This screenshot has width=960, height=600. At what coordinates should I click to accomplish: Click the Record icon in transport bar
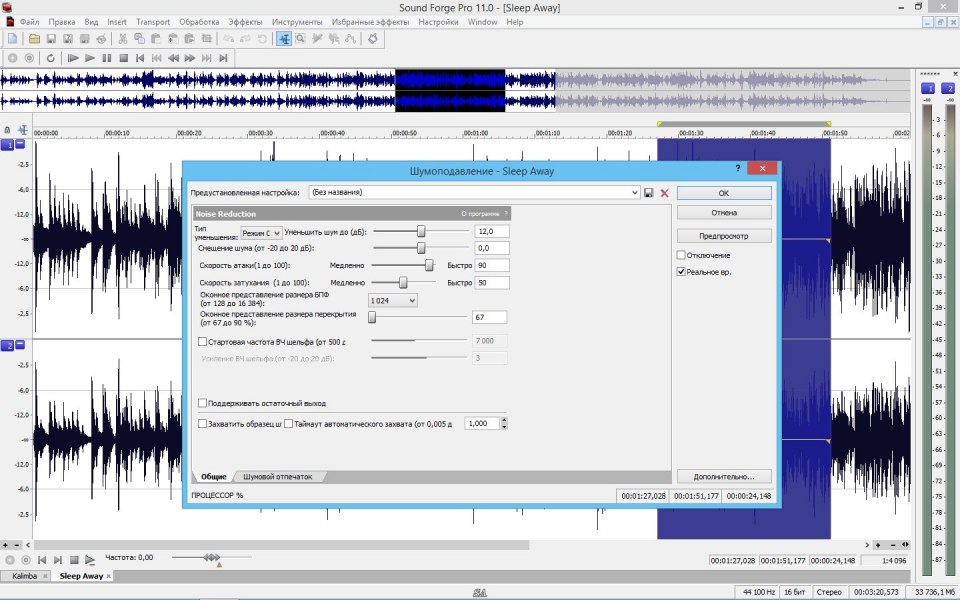tap(12, 57)
